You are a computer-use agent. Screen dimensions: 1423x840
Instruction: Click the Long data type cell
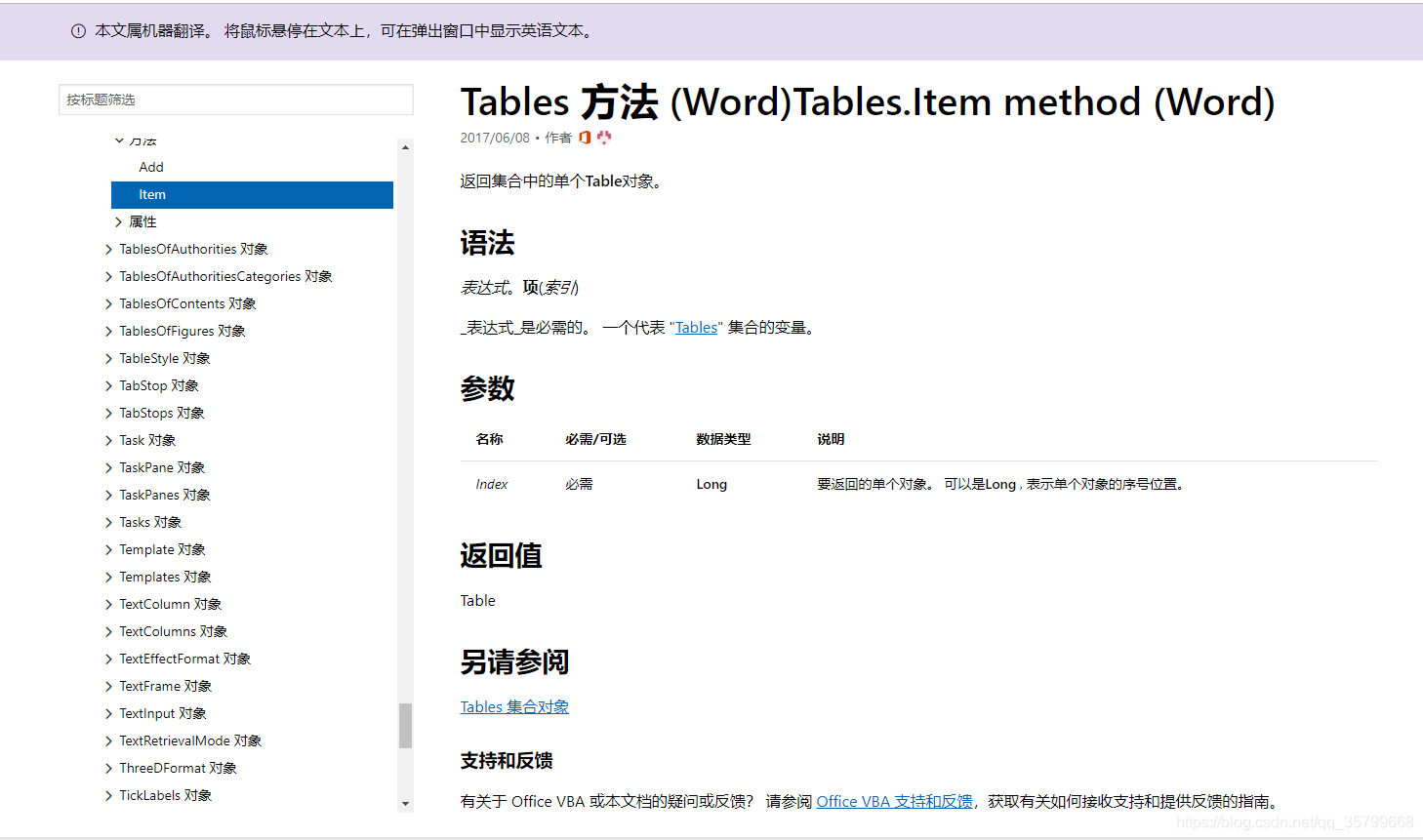pyautogui.click(x=711, y=484)
